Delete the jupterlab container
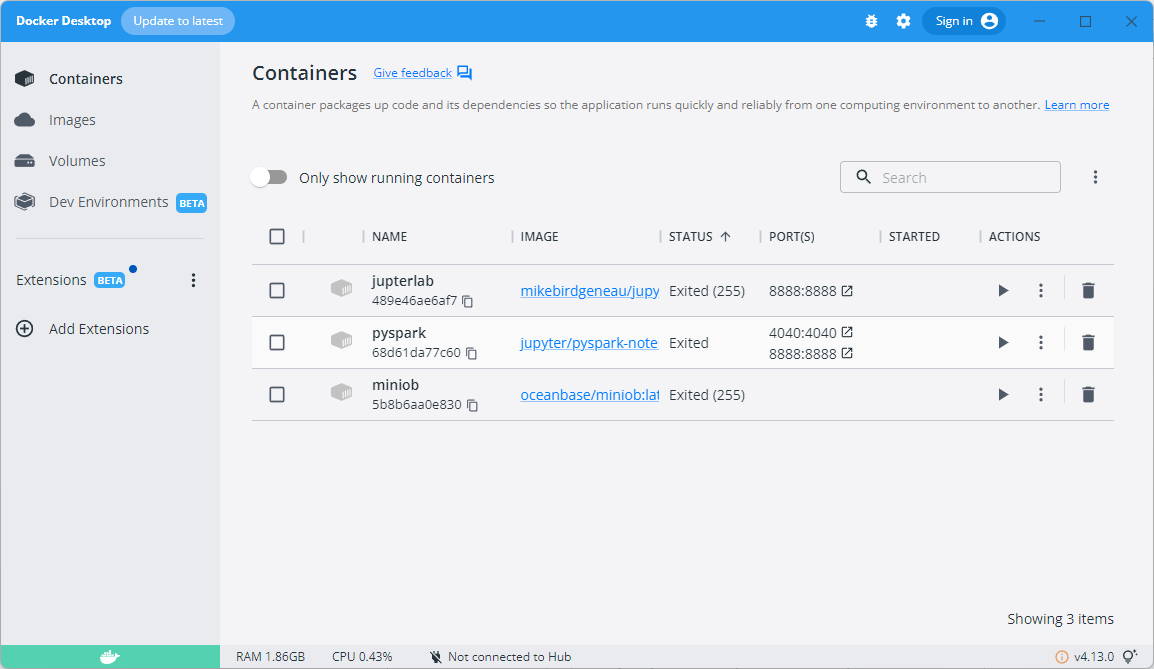The height and width of the screenshot is (669, 1154). pyautogui.click(x=1088, y=291)
